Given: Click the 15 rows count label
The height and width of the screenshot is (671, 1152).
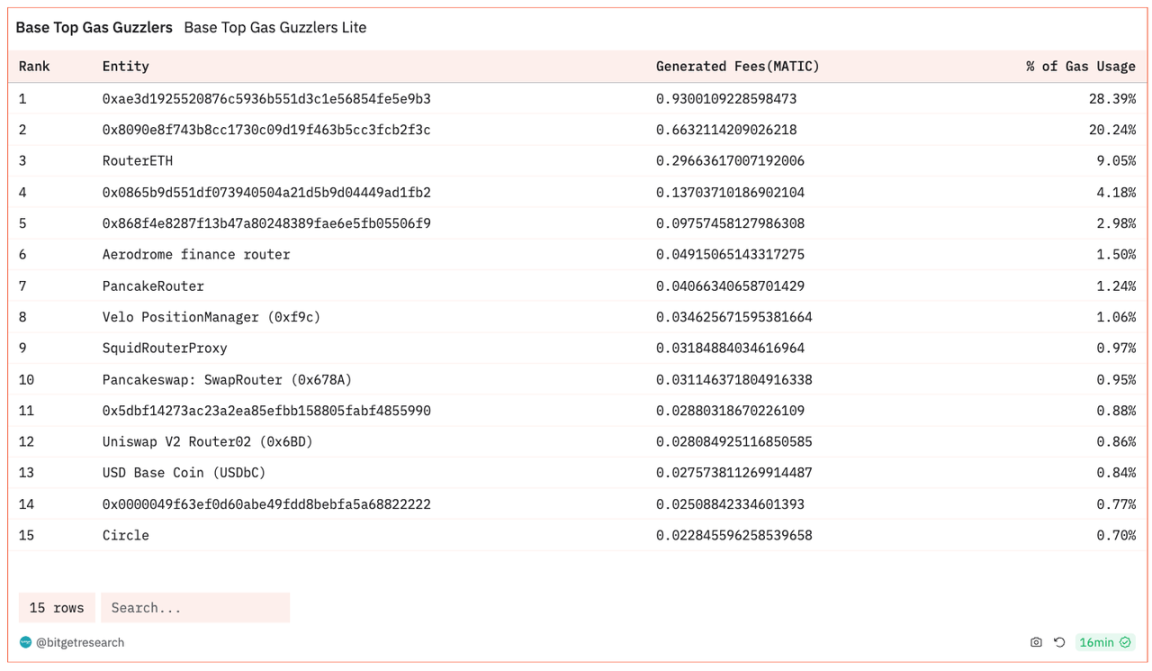Looking at the screenshot, I should [x=57, y=607].
